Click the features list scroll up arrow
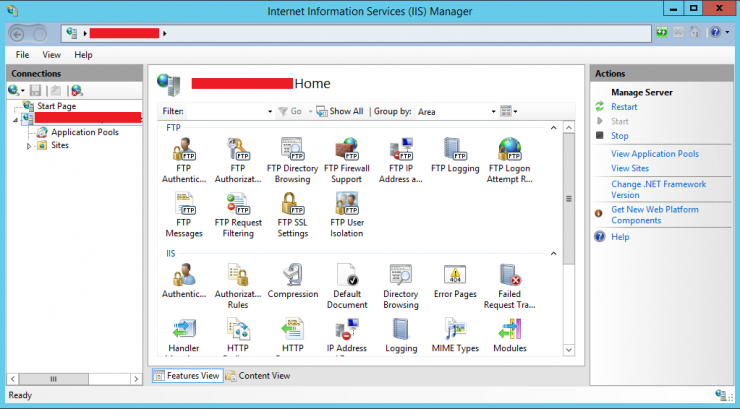Screen dimensions: 740x409 click(x=569, y=128)
